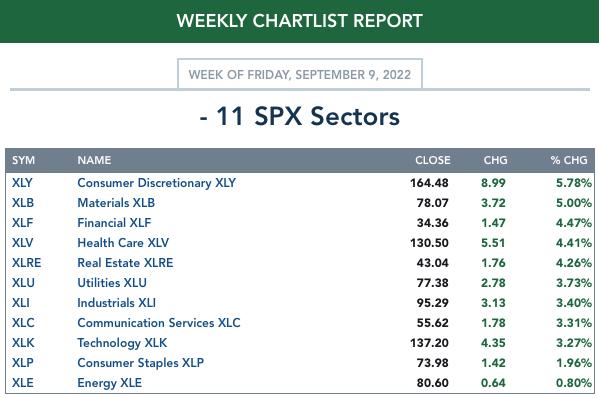Open Communication Services XLC link
Image resolution: width=599 pixels, height=398 pixels.
(x=159, y=323)
